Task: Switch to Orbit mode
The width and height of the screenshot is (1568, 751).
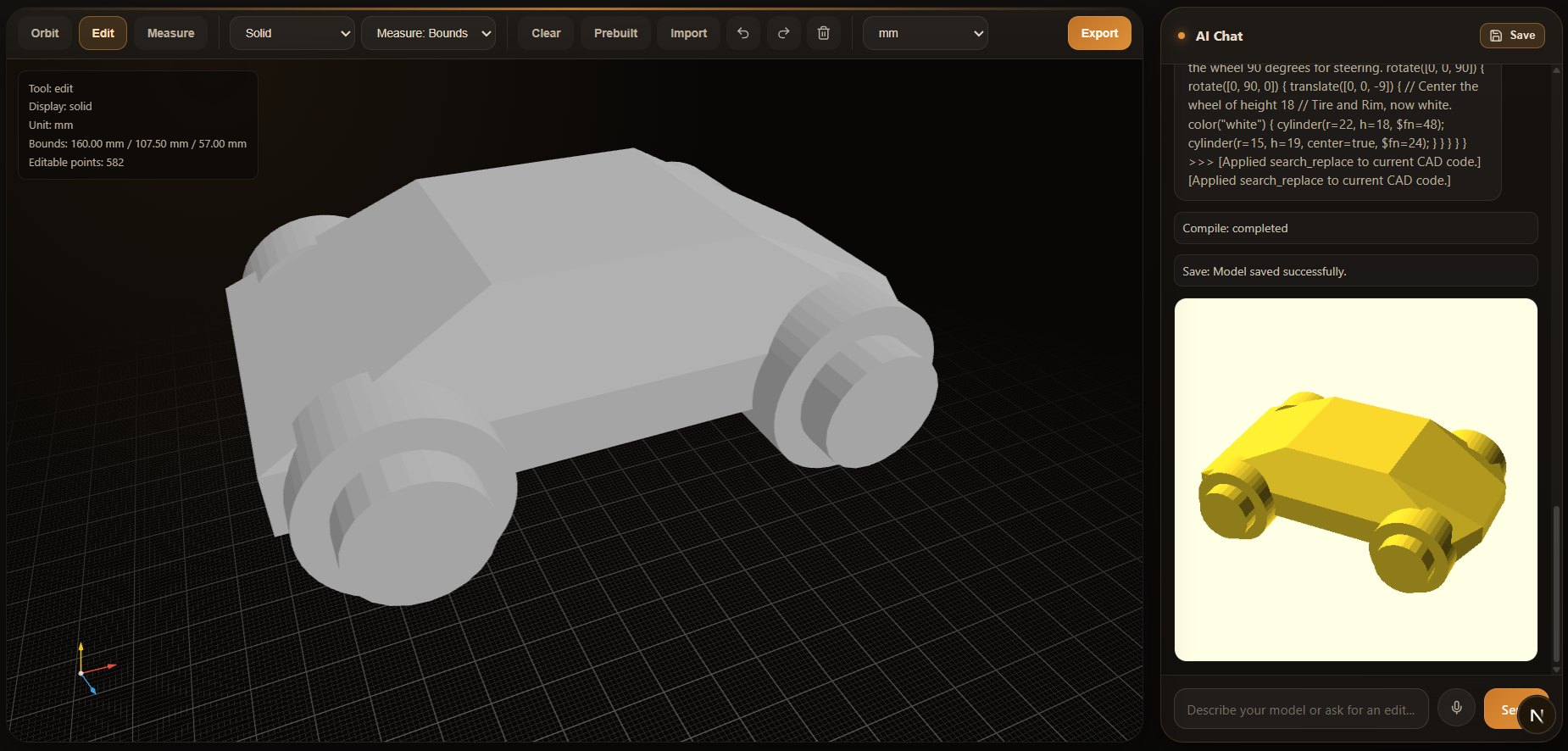Action: point(45,33)
